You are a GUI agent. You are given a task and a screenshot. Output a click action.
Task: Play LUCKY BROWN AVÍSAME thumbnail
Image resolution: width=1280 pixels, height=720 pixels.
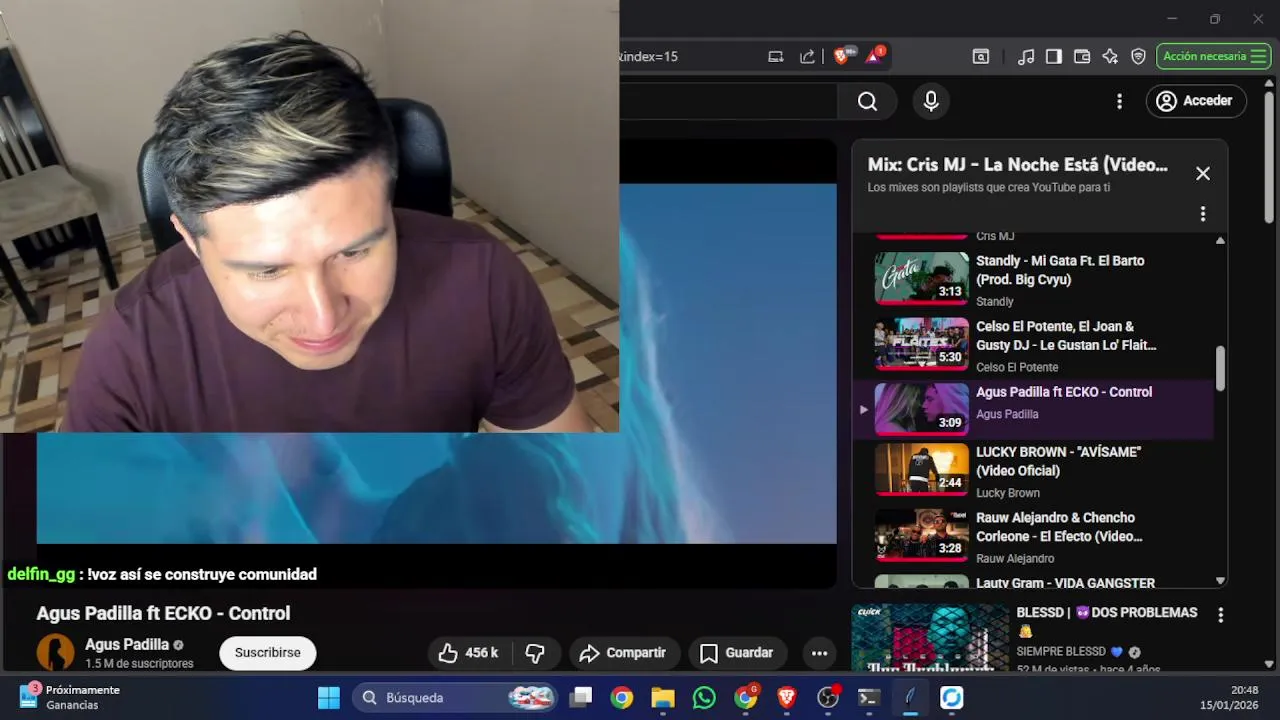pyautogui.click(x=922, y=469)
